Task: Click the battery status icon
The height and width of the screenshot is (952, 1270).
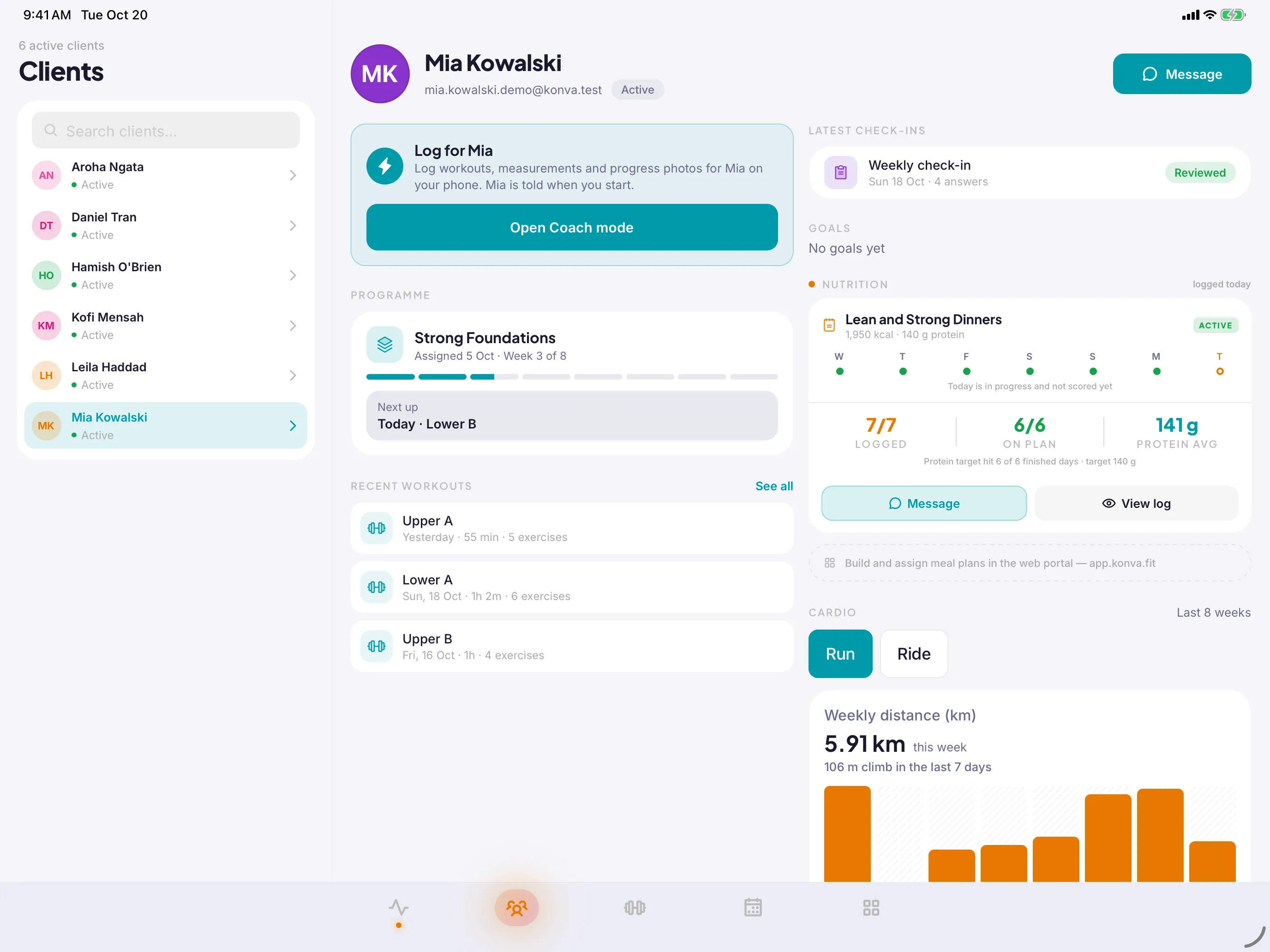Action: (1233, 15)
